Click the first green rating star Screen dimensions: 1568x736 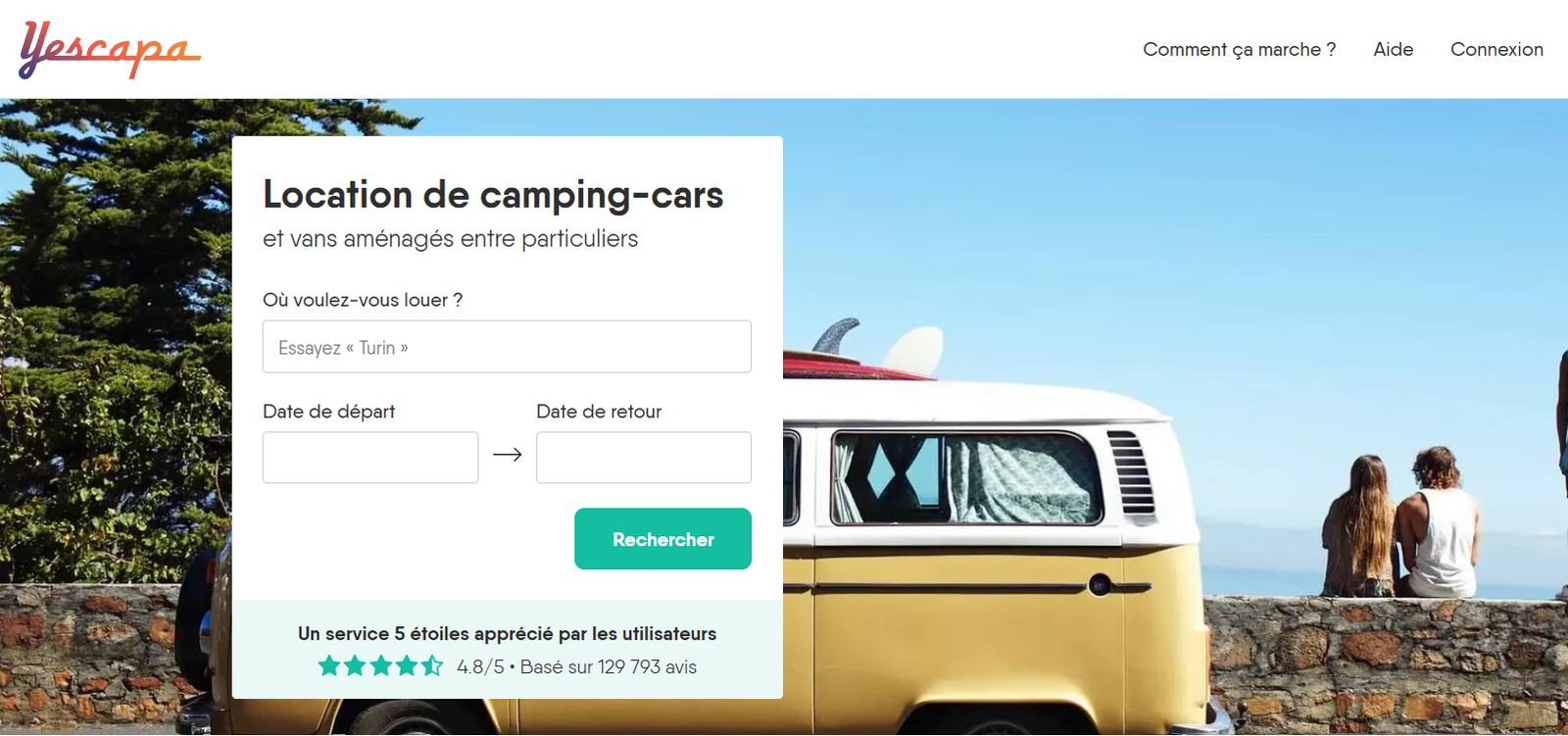tap(329, 666)
